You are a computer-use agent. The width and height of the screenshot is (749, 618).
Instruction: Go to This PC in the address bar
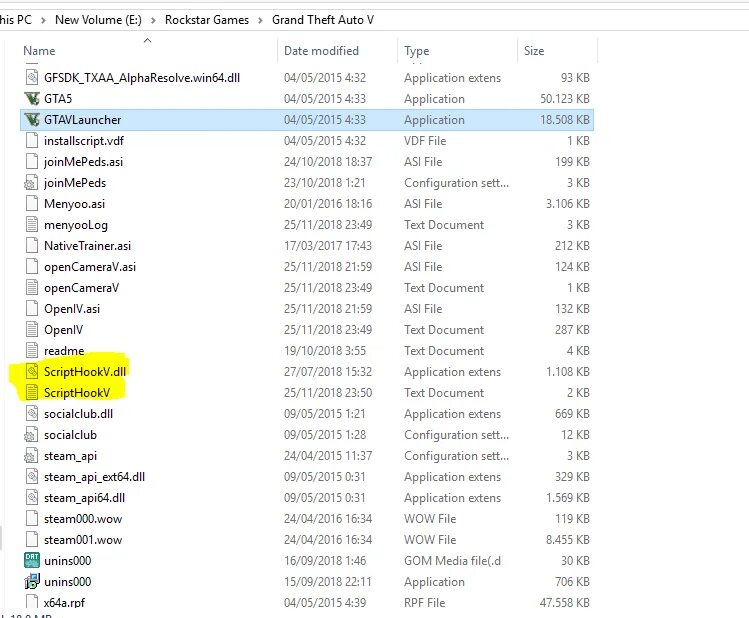(16, 20)
